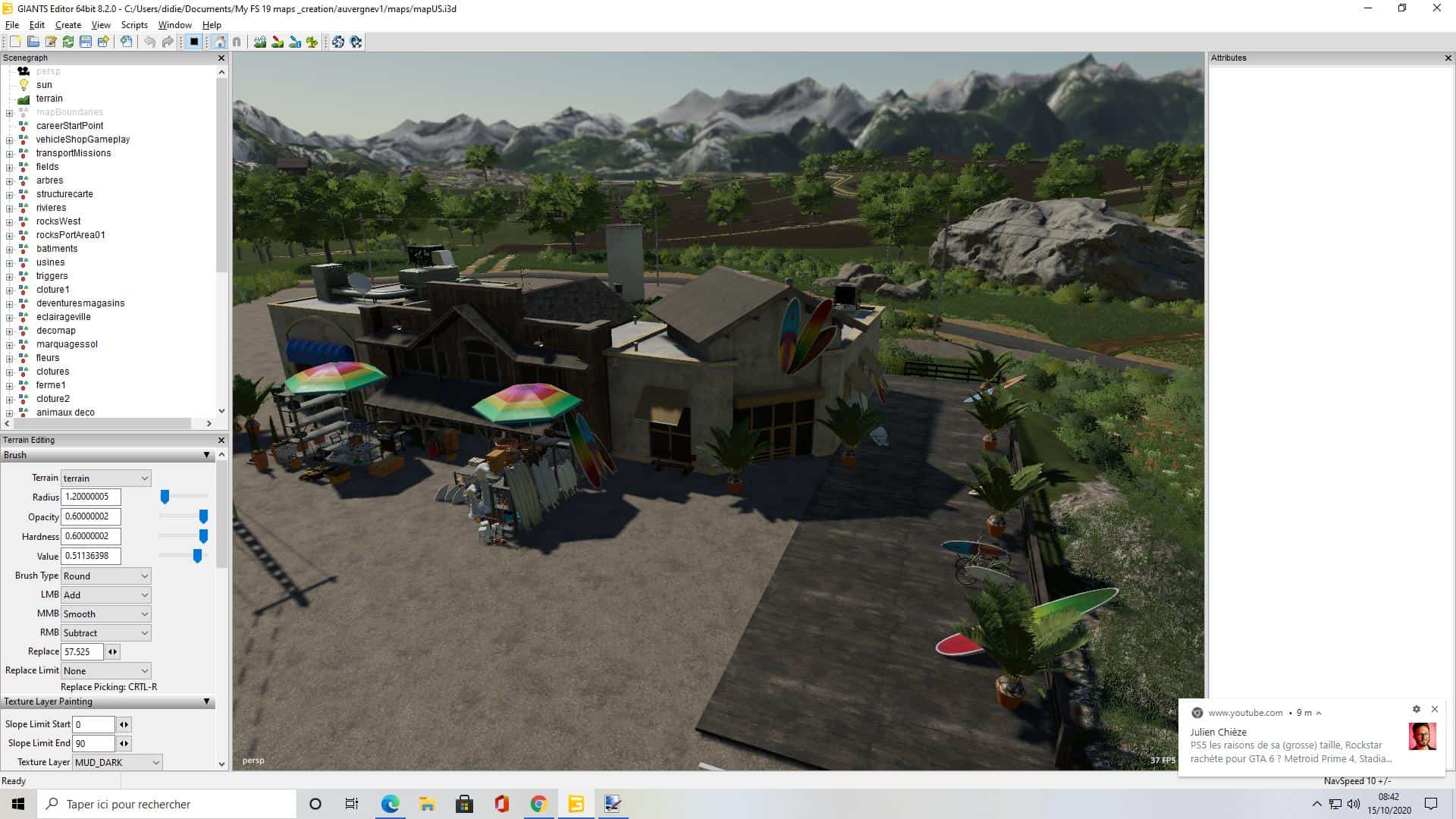Viewport: 1456px width, 819px height.
Task: Click the green Reload arrows icon
Action: 68,42
